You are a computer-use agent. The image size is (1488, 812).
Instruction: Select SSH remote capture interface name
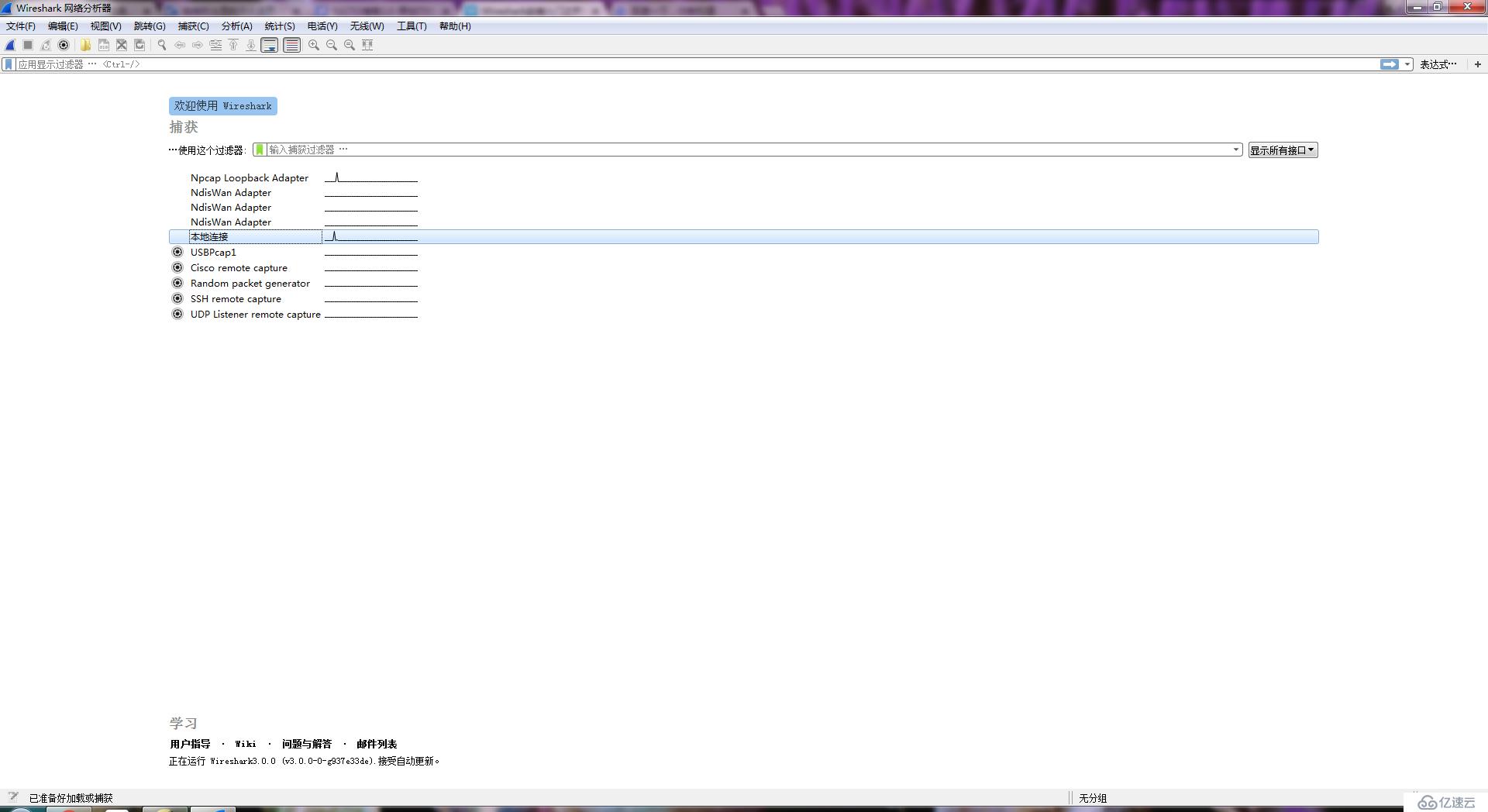pos(236,298)
